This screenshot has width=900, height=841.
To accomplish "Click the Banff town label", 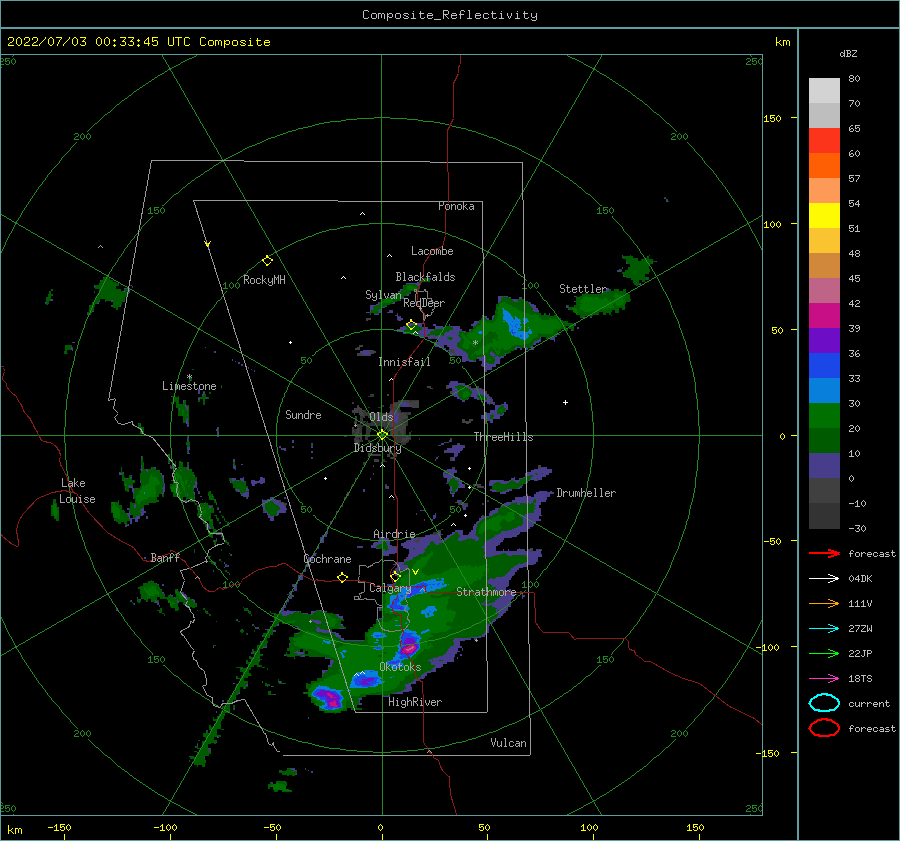I will 165,557.
